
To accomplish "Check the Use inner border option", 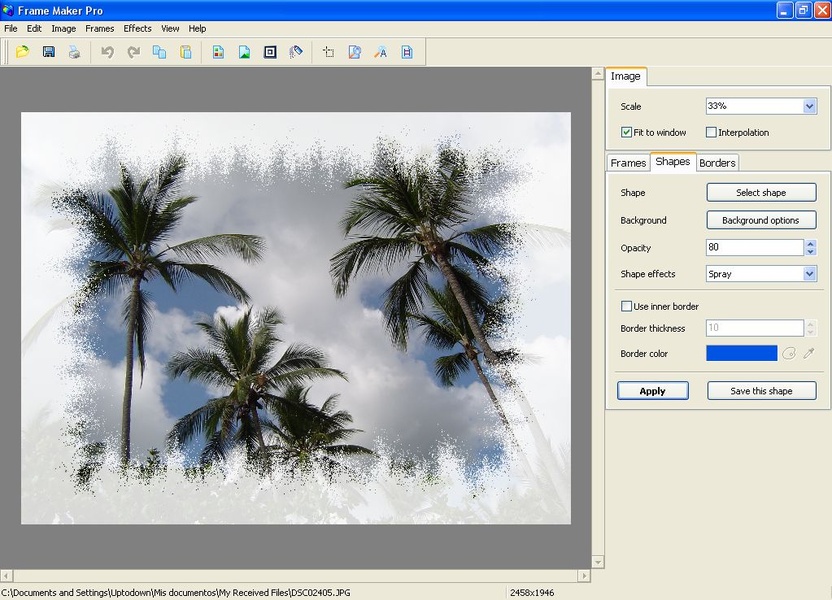I will (x=626, y=306).
